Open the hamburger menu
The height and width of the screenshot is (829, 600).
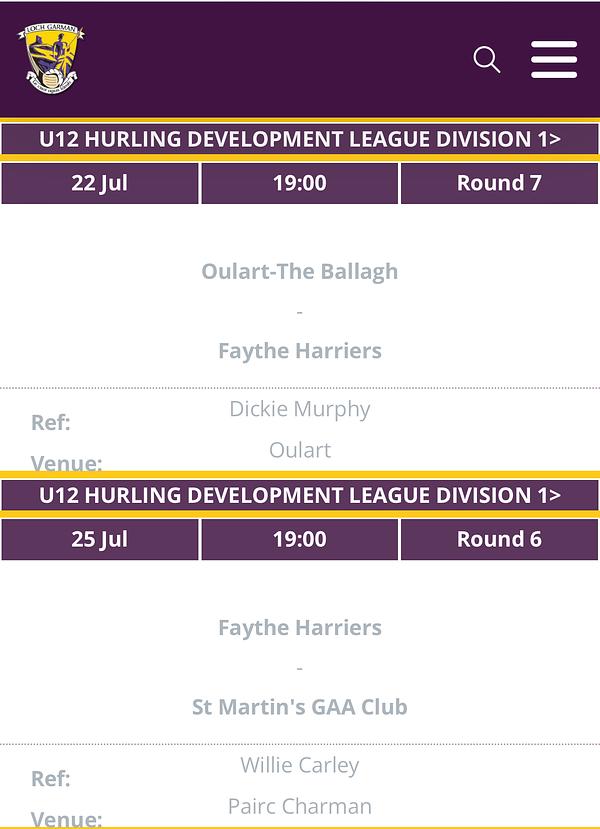click(554, 59)
